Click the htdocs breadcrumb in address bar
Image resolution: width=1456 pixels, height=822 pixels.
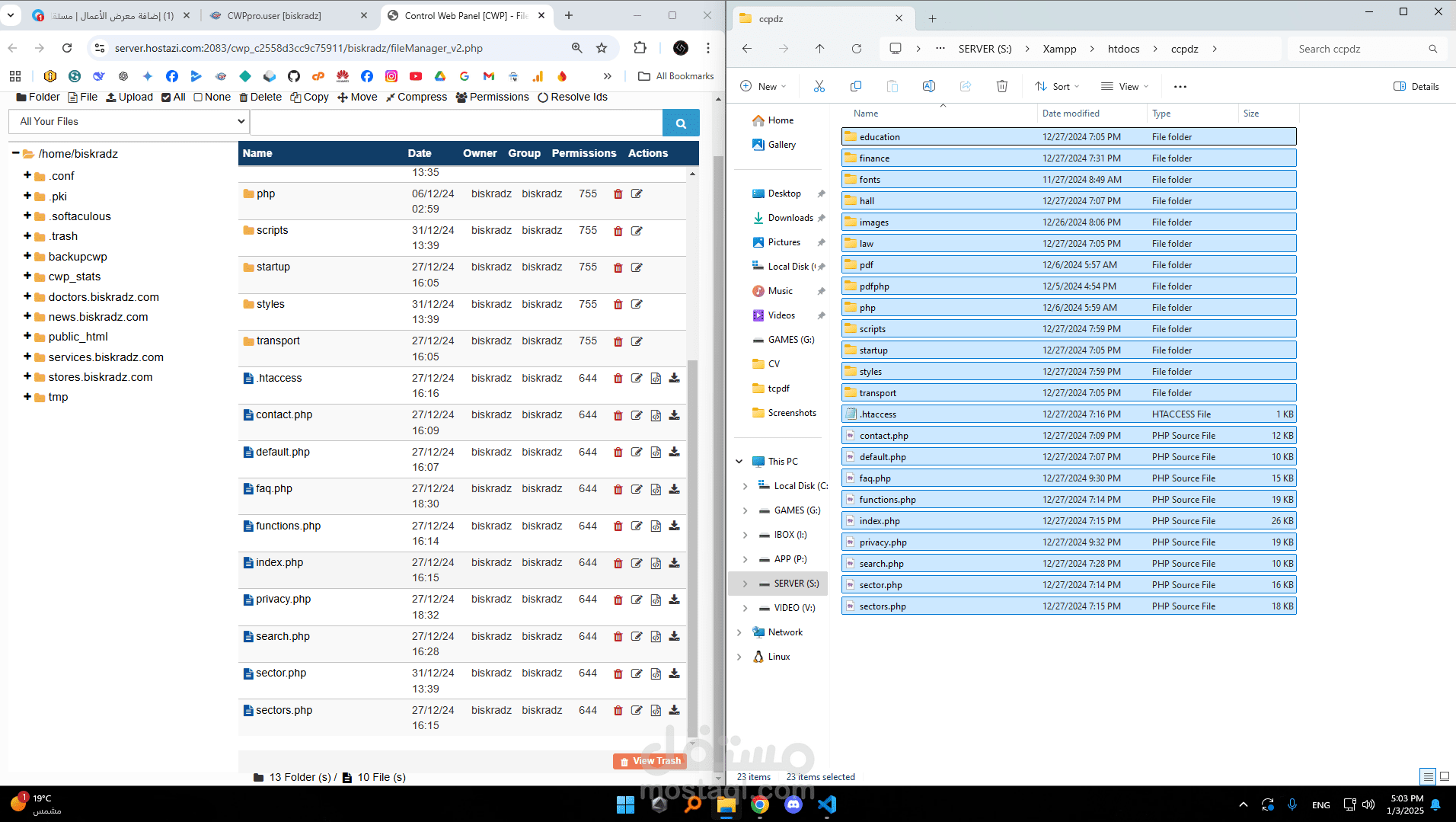[x=1123, y=49]
